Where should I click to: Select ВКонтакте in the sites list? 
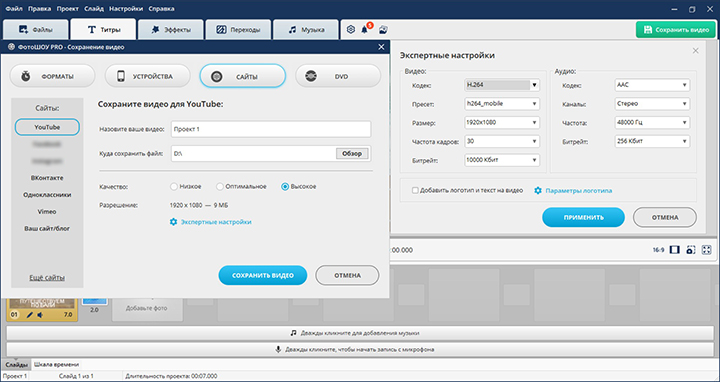(47, 178)
